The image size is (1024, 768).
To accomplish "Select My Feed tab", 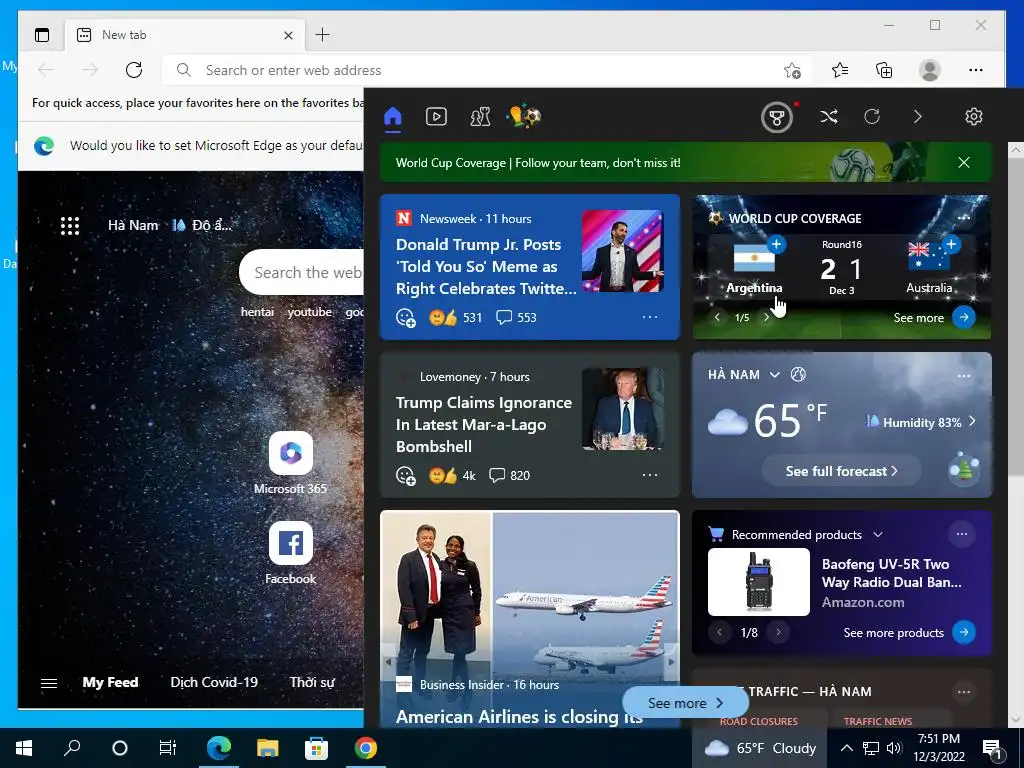I will (x=110, y=682).
